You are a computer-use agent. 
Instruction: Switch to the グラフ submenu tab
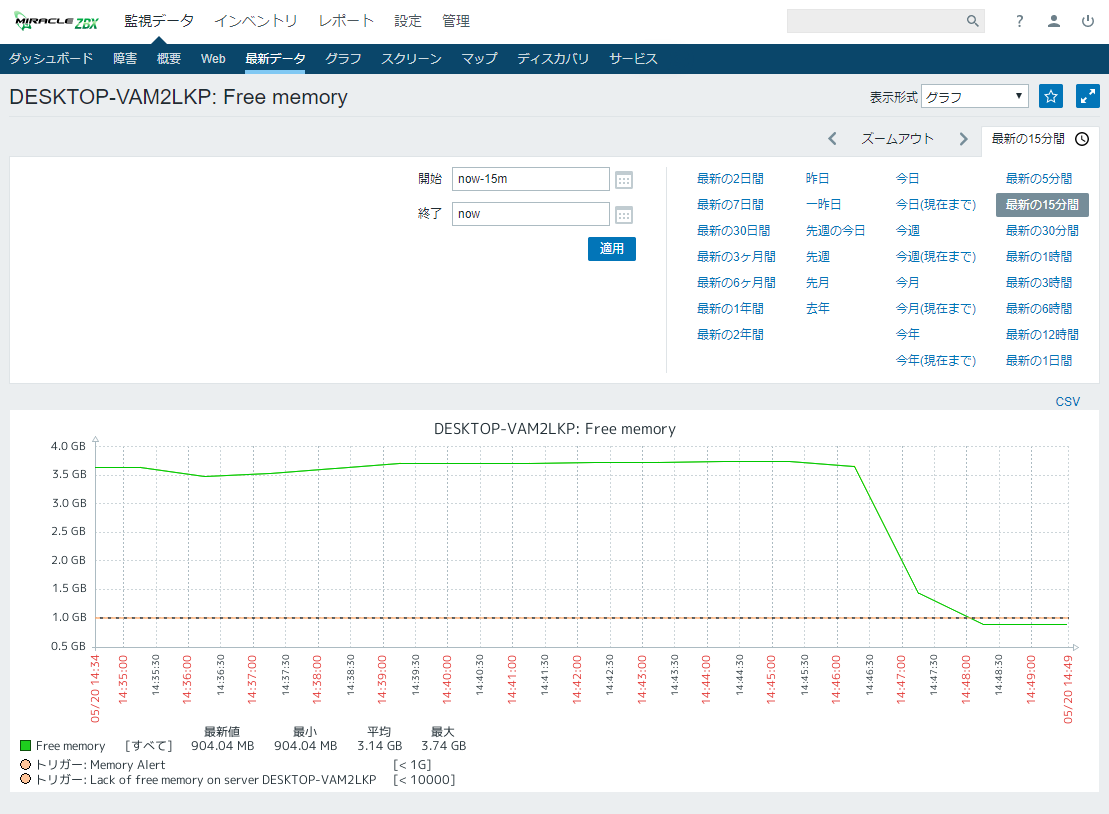click(x=343, y=59)
